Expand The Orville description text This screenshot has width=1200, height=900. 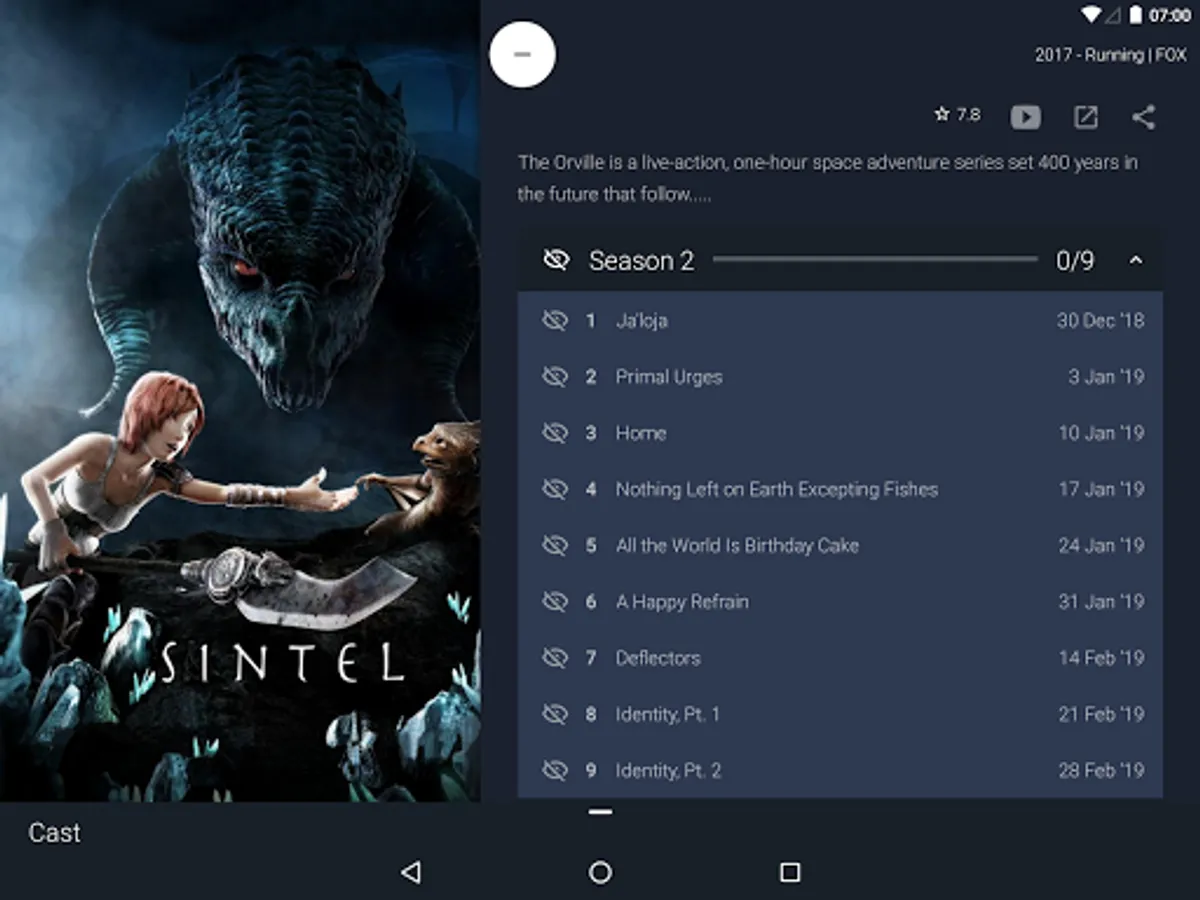pyautogui.click(x=827, y=178)
